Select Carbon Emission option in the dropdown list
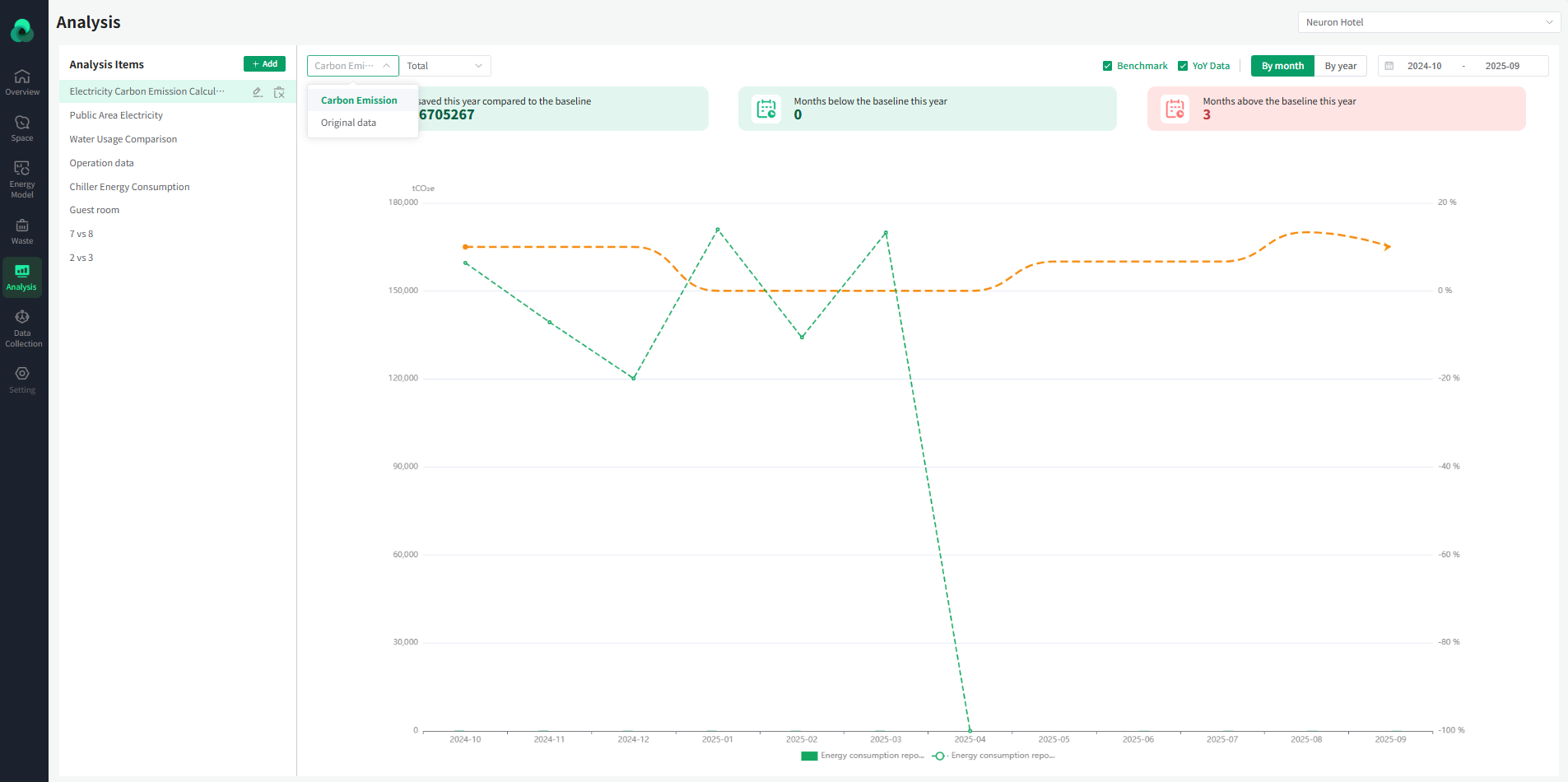The width and height of the screenshot is (1568, 782). coord(359,100)
